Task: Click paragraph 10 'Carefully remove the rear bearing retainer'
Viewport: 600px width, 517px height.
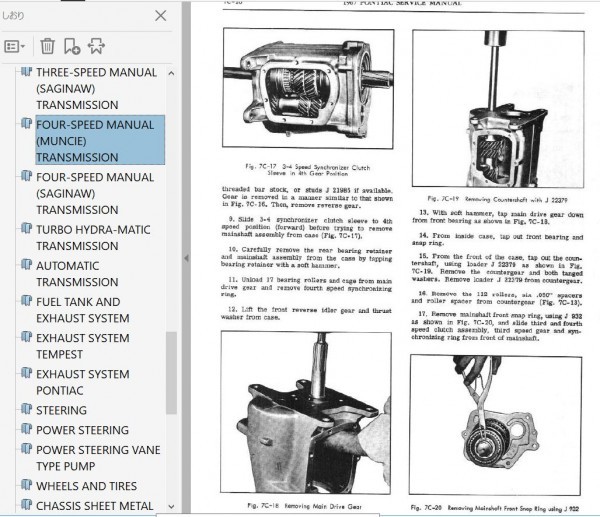Action: coord(307,258)
